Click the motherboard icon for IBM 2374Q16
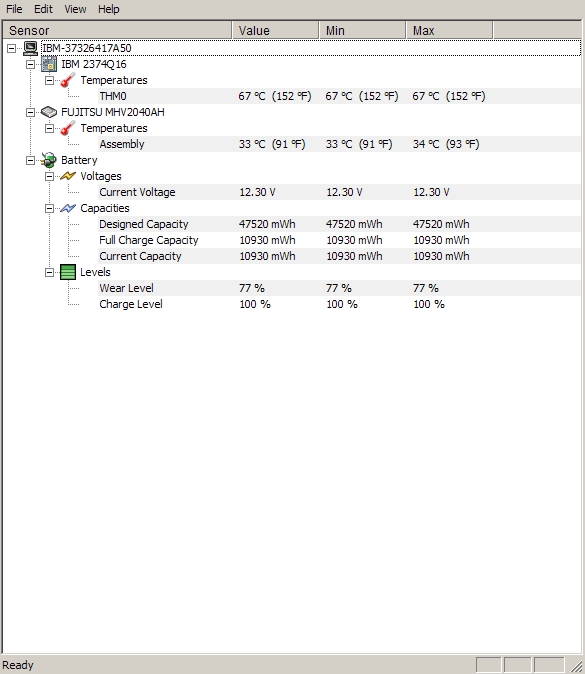 tap(49, 64)
